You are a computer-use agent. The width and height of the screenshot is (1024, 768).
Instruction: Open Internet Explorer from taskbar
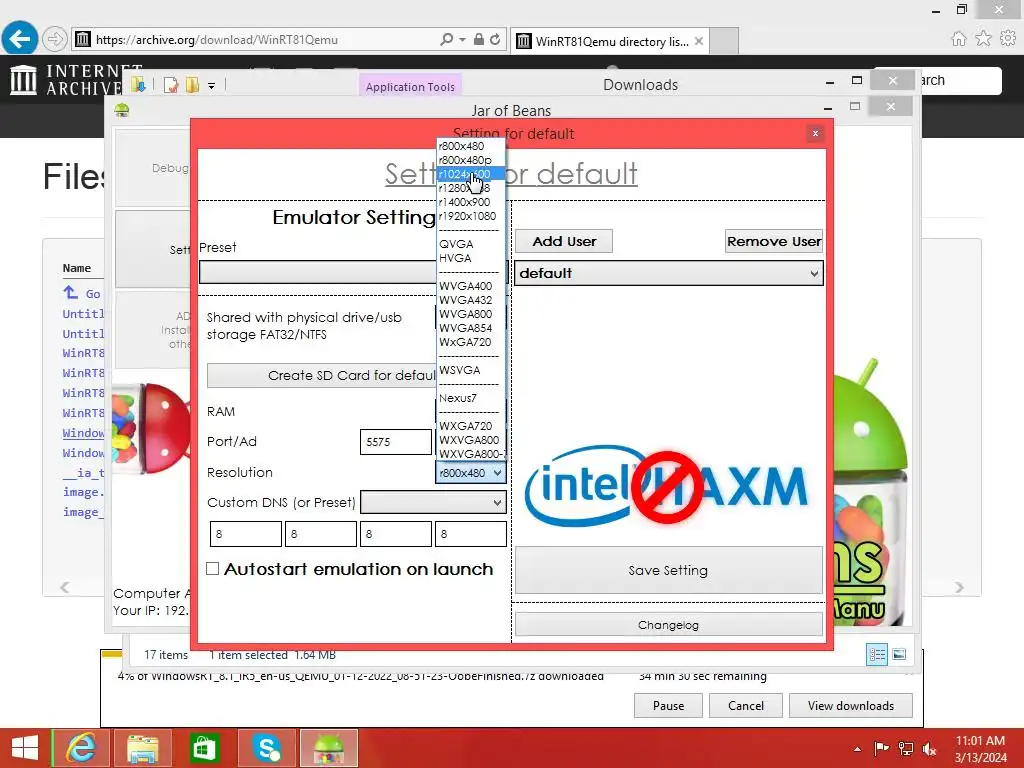82,748
